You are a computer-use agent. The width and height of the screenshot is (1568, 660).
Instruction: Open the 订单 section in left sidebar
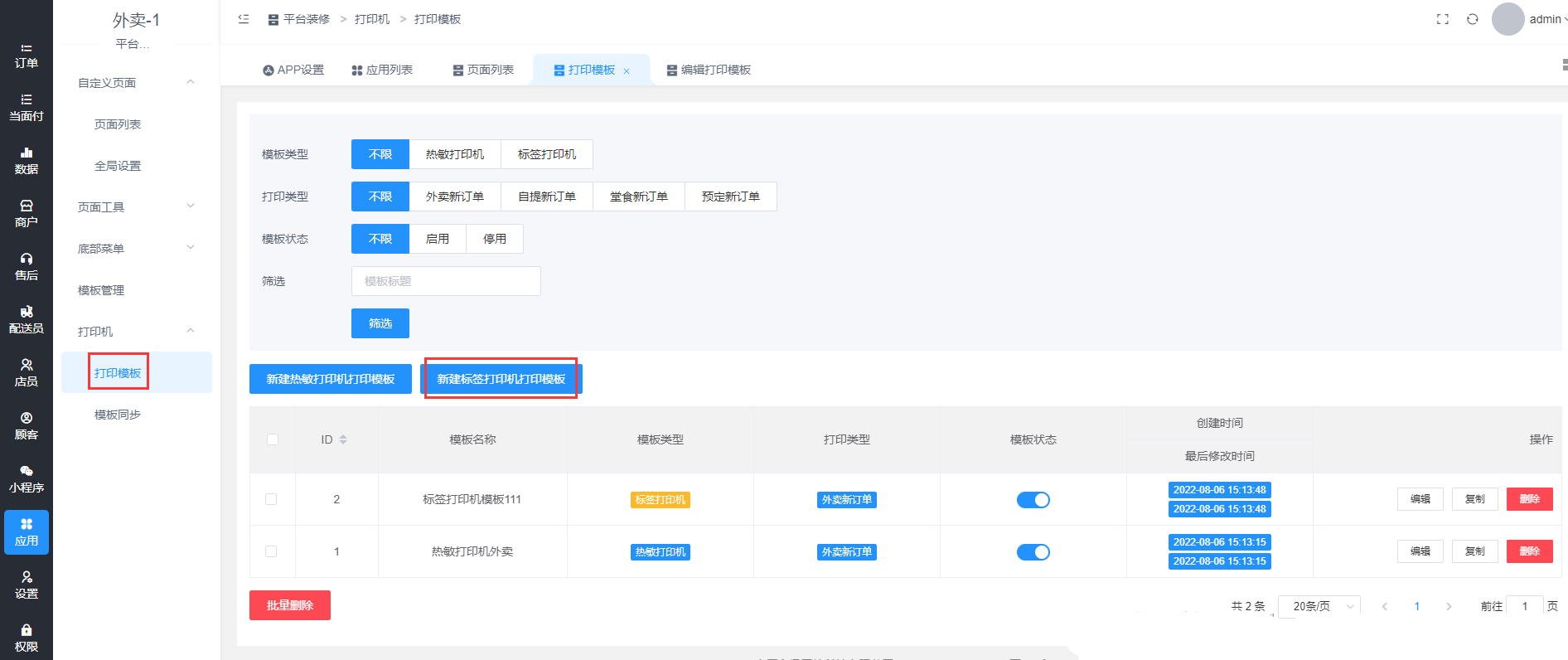point(27,56)
